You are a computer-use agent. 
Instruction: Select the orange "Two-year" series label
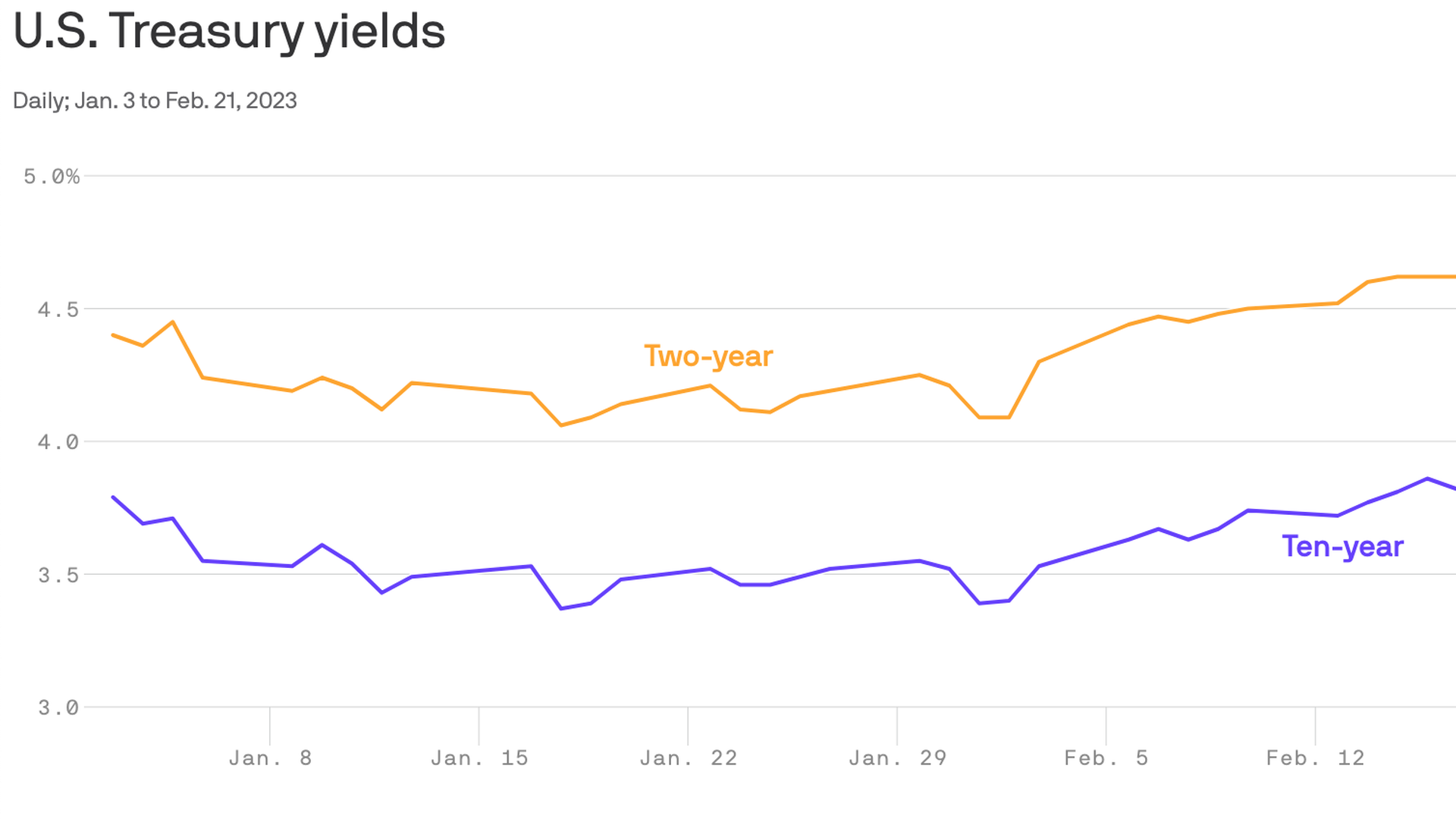708,356
